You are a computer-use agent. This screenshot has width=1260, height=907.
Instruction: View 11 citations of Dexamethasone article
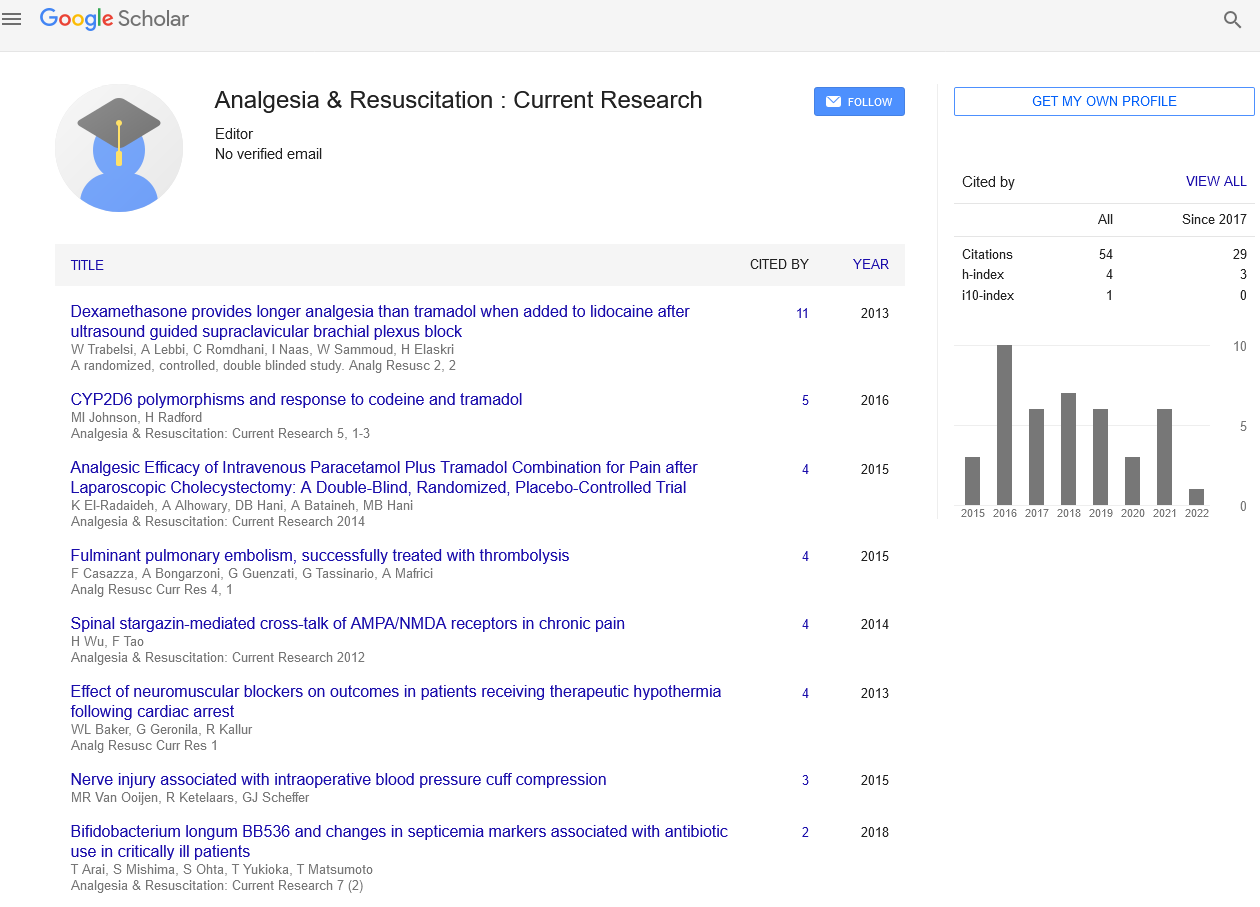pos(802,313)
